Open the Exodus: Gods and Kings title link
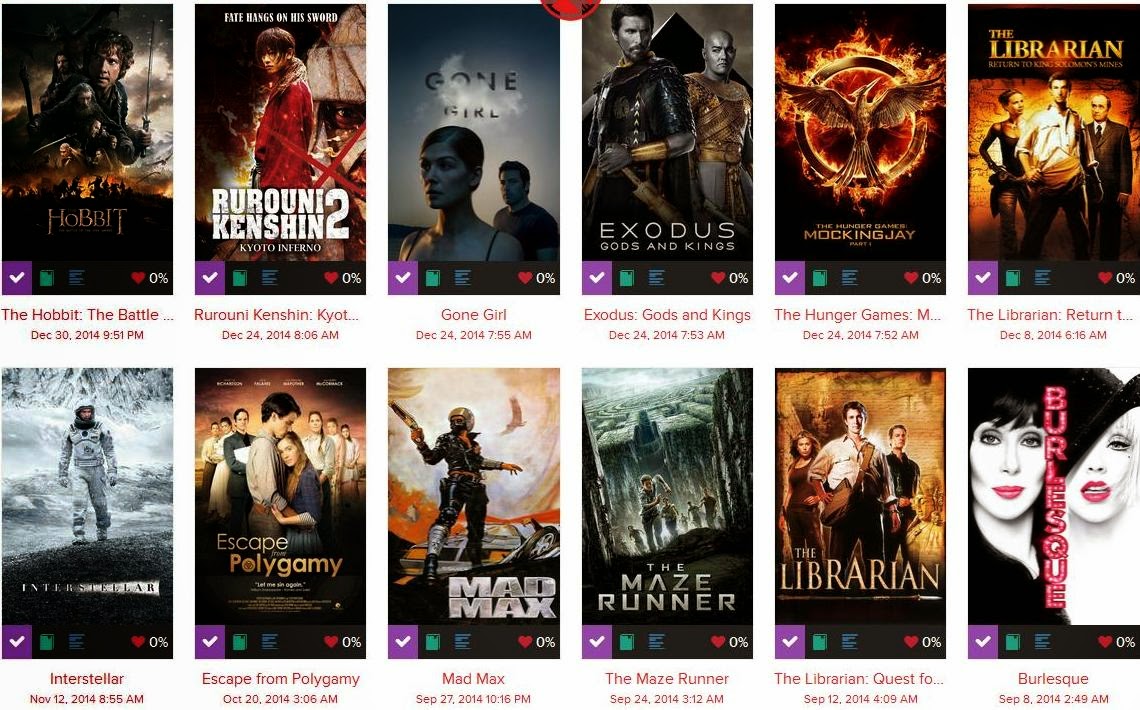Screen dimensions: 1140x710 pyautogui.click(x=667, y=315)
